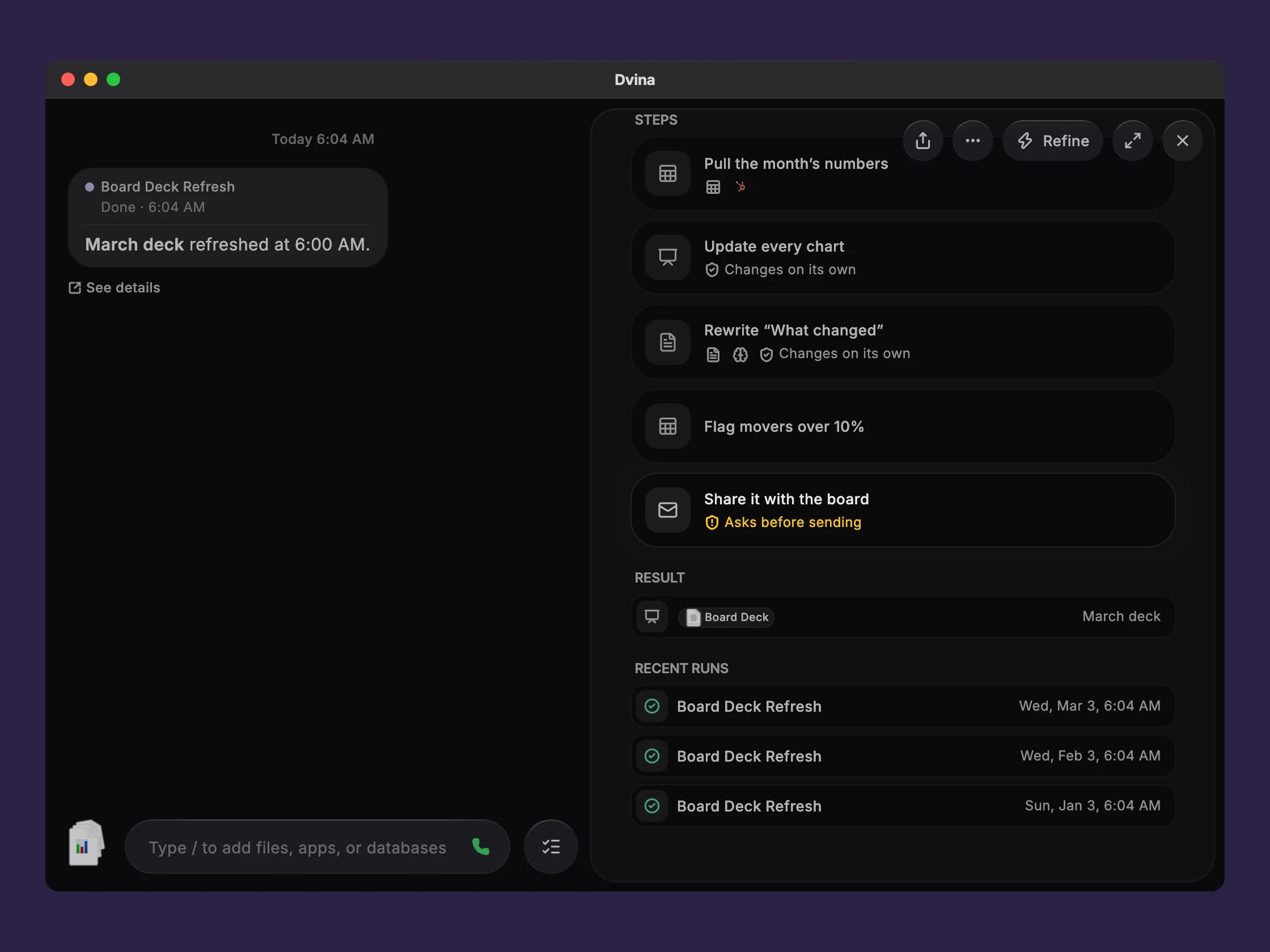The width and height of the screenshot is (1270, 952).
Task: Open the task checklist button
Action: coord(551,847)
